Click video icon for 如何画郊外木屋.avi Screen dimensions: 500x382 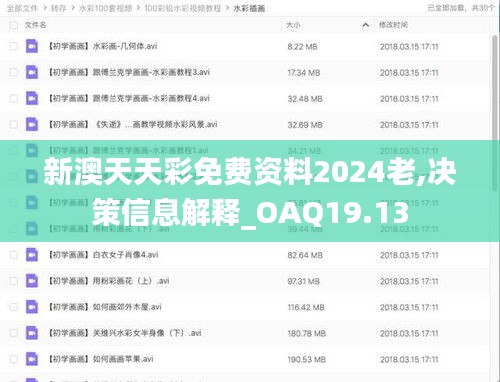32,307
